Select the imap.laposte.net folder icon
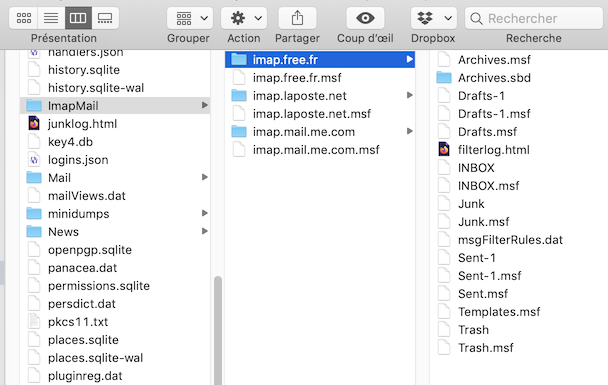 tap(239, 95)
